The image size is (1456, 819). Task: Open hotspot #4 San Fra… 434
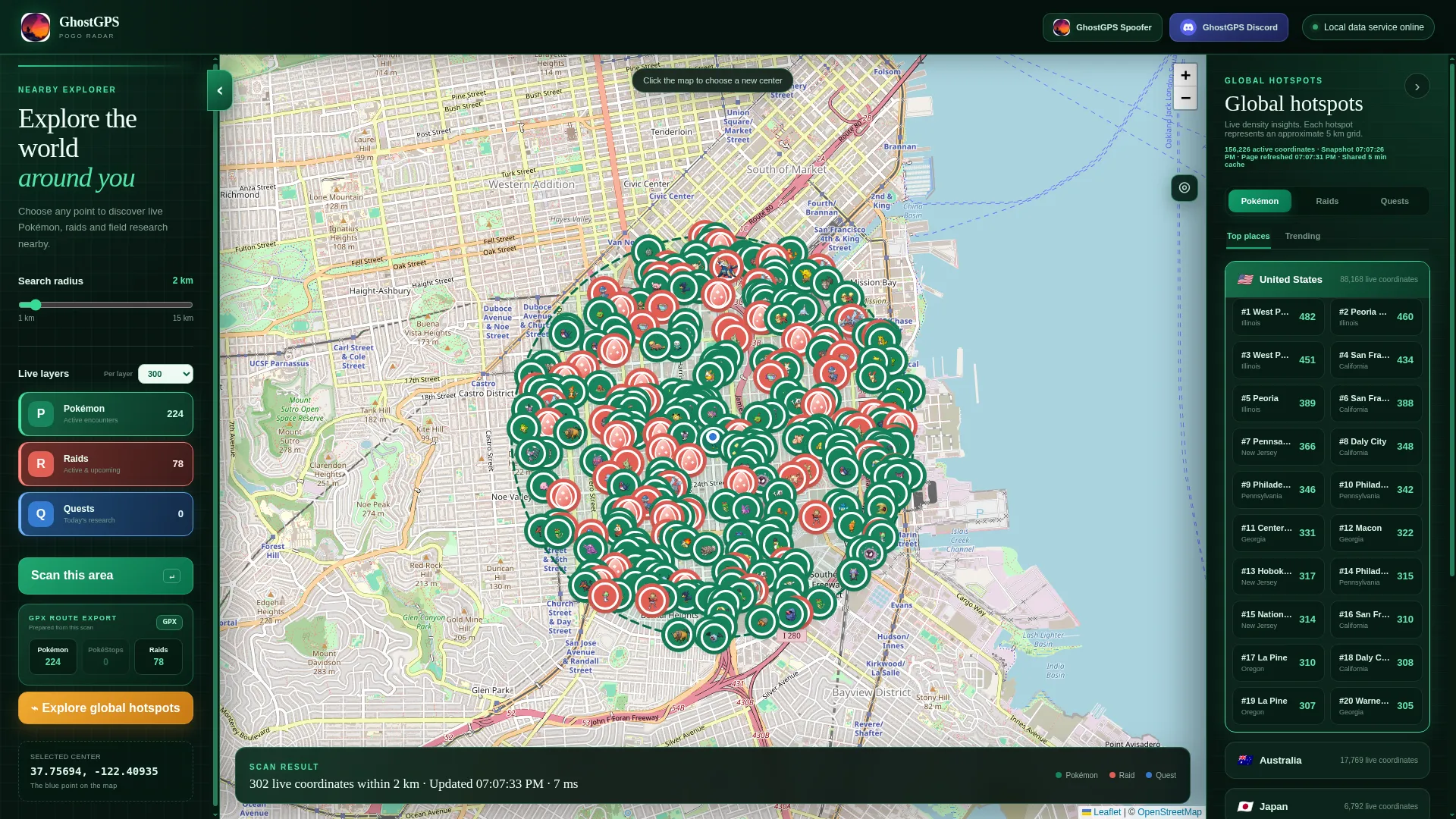1376,360
